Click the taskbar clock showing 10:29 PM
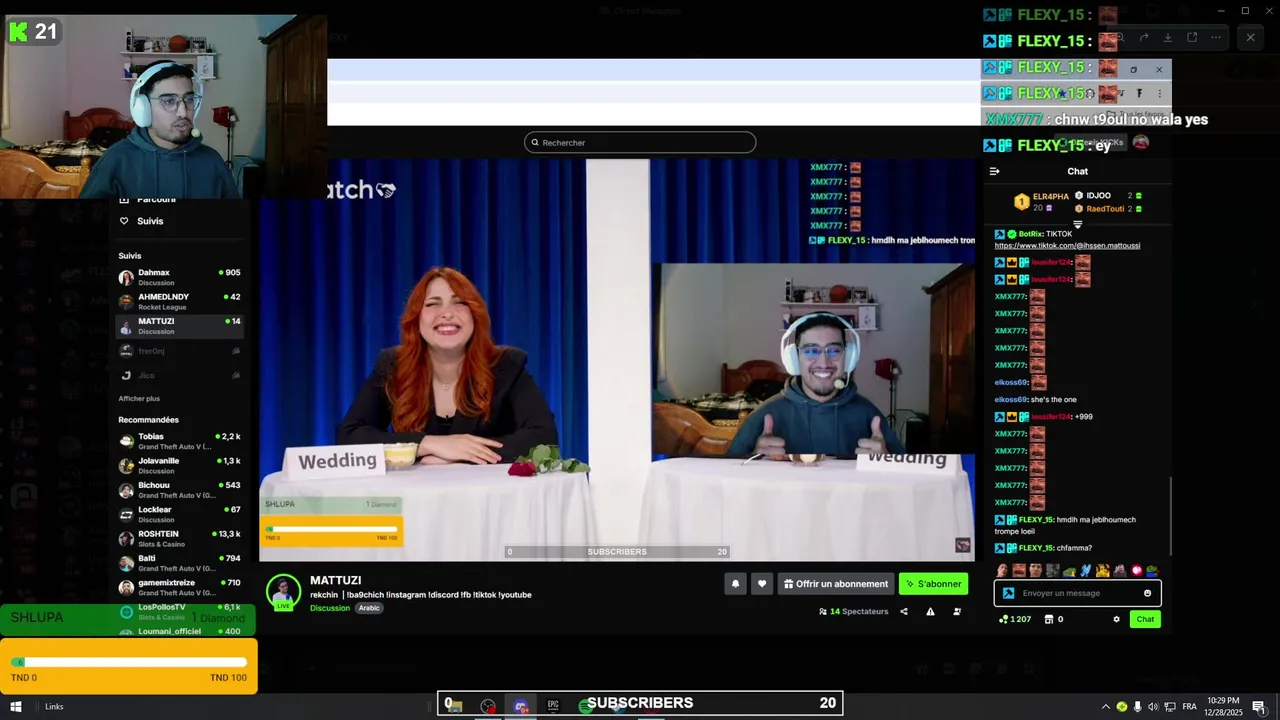 pos(1223,707)
